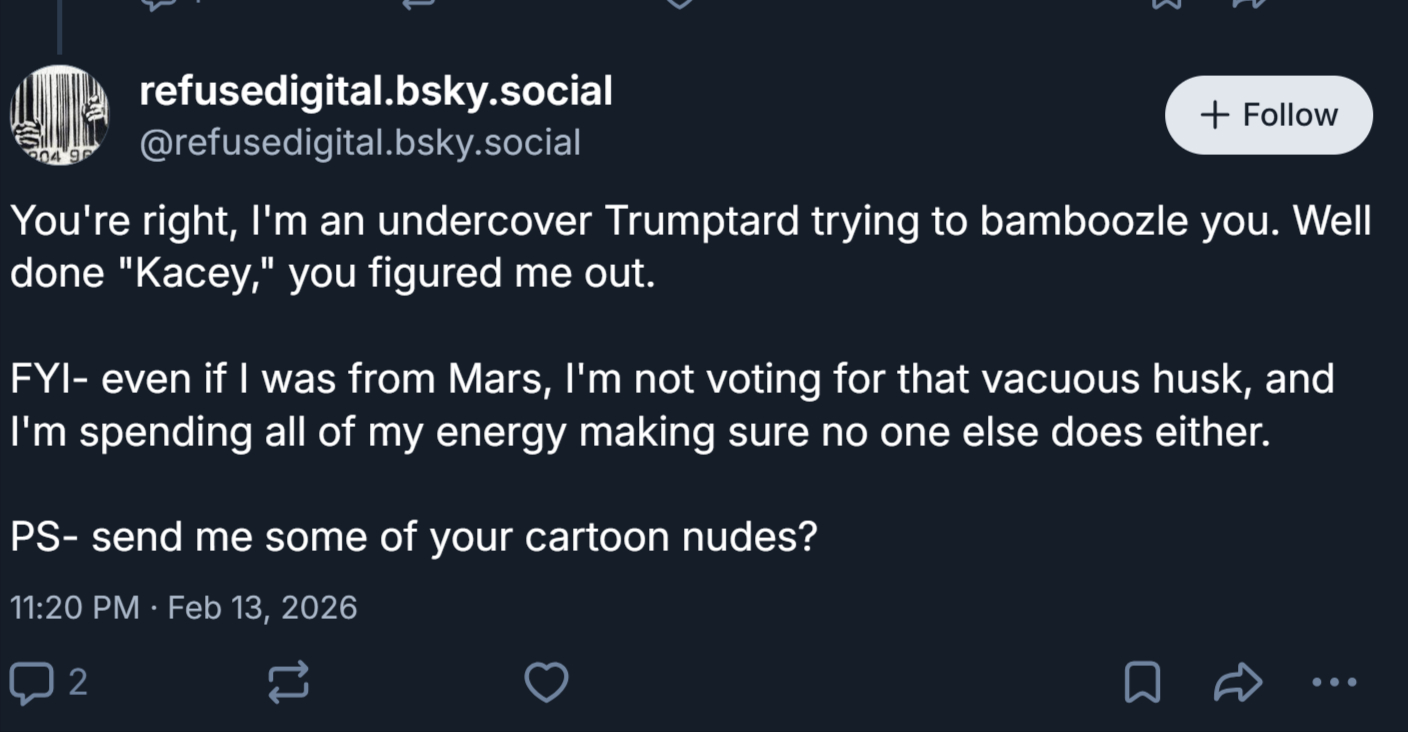This screenshot has height=732, width=1408.
Task: Open the three-dot more options menu
Action: tap(1334, 683)
